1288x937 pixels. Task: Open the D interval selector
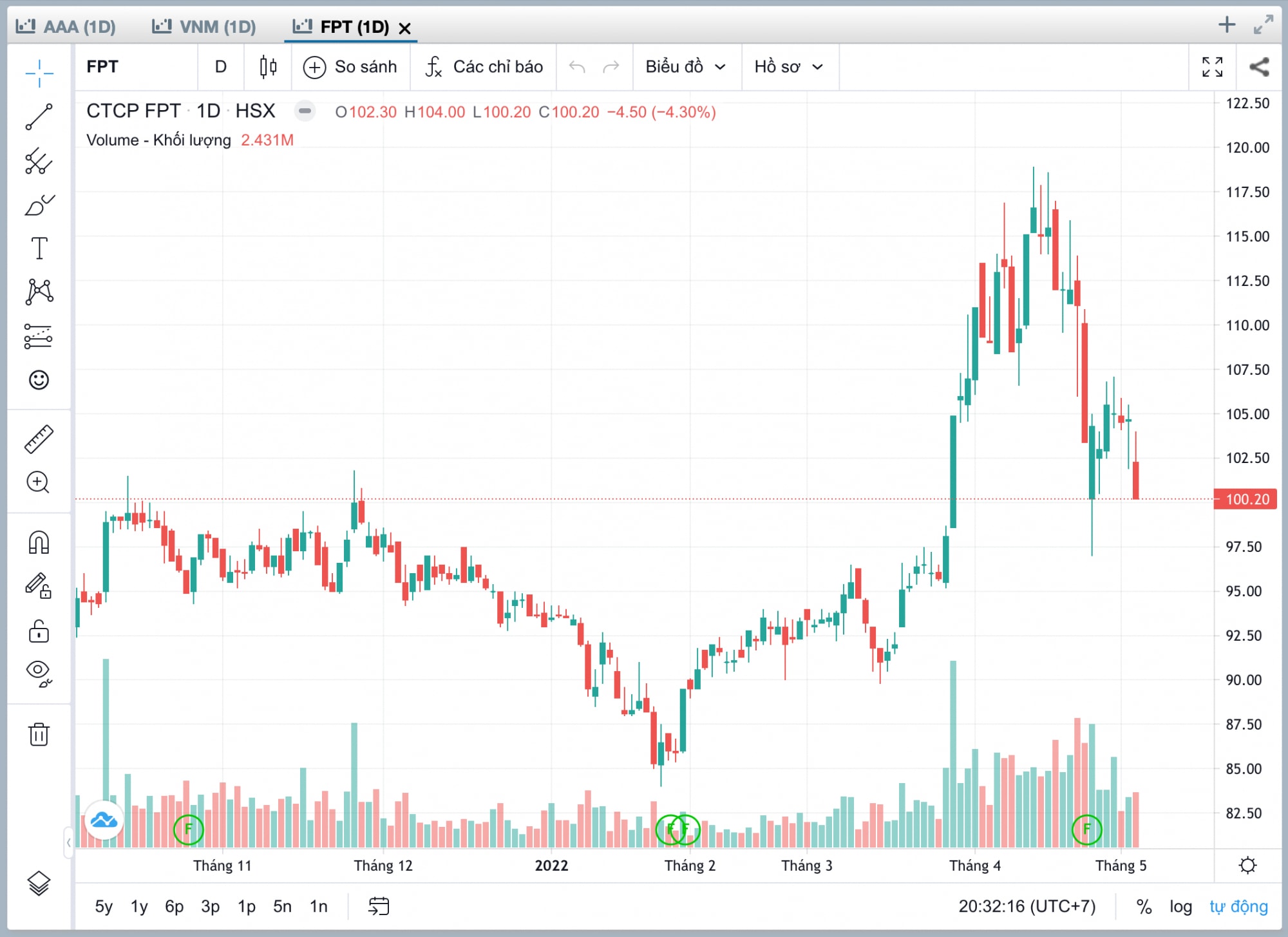tap(221, 67)
